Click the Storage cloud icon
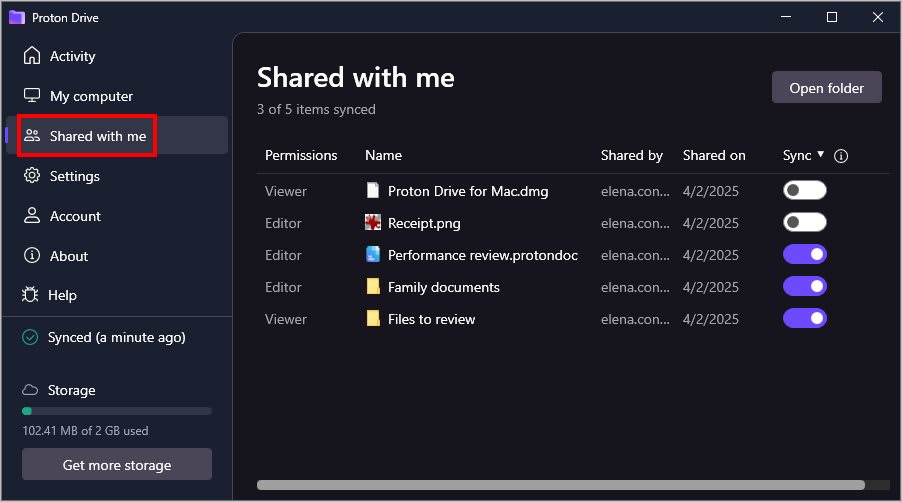This screenshot has width=902, height=502. (x=30, y=390)
